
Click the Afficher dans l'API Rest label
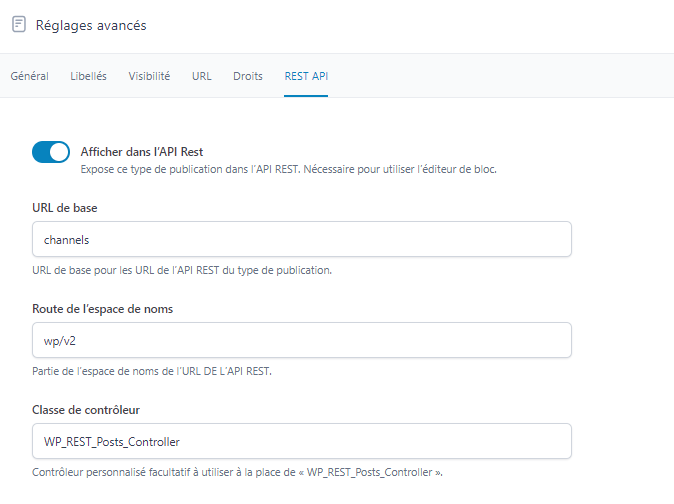pyautogui.click(x=142, y=152)
